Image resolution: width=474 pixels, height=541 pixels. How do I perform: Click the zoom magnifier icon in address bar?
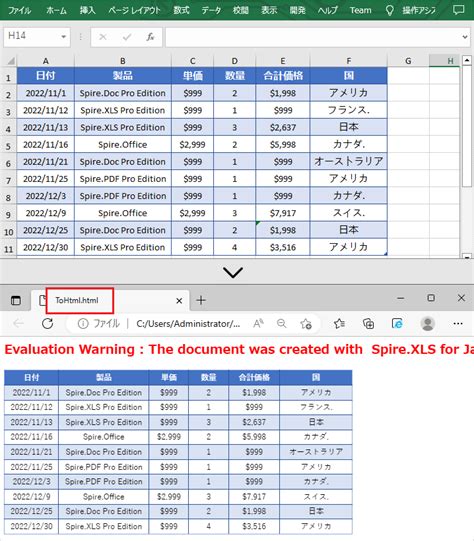[282, 324]
